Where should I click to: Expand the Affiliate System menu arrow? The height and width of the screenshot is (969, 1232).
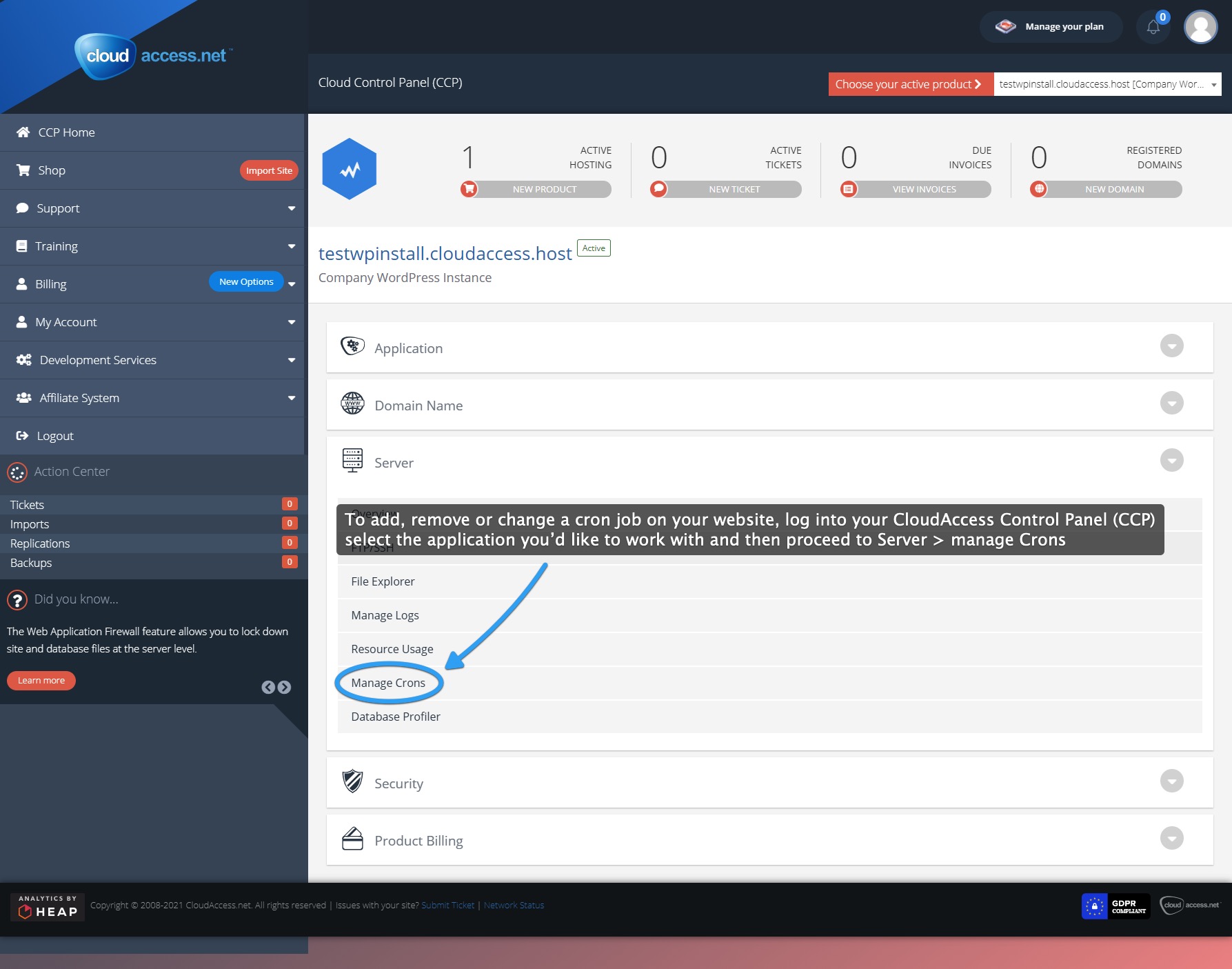292,398
